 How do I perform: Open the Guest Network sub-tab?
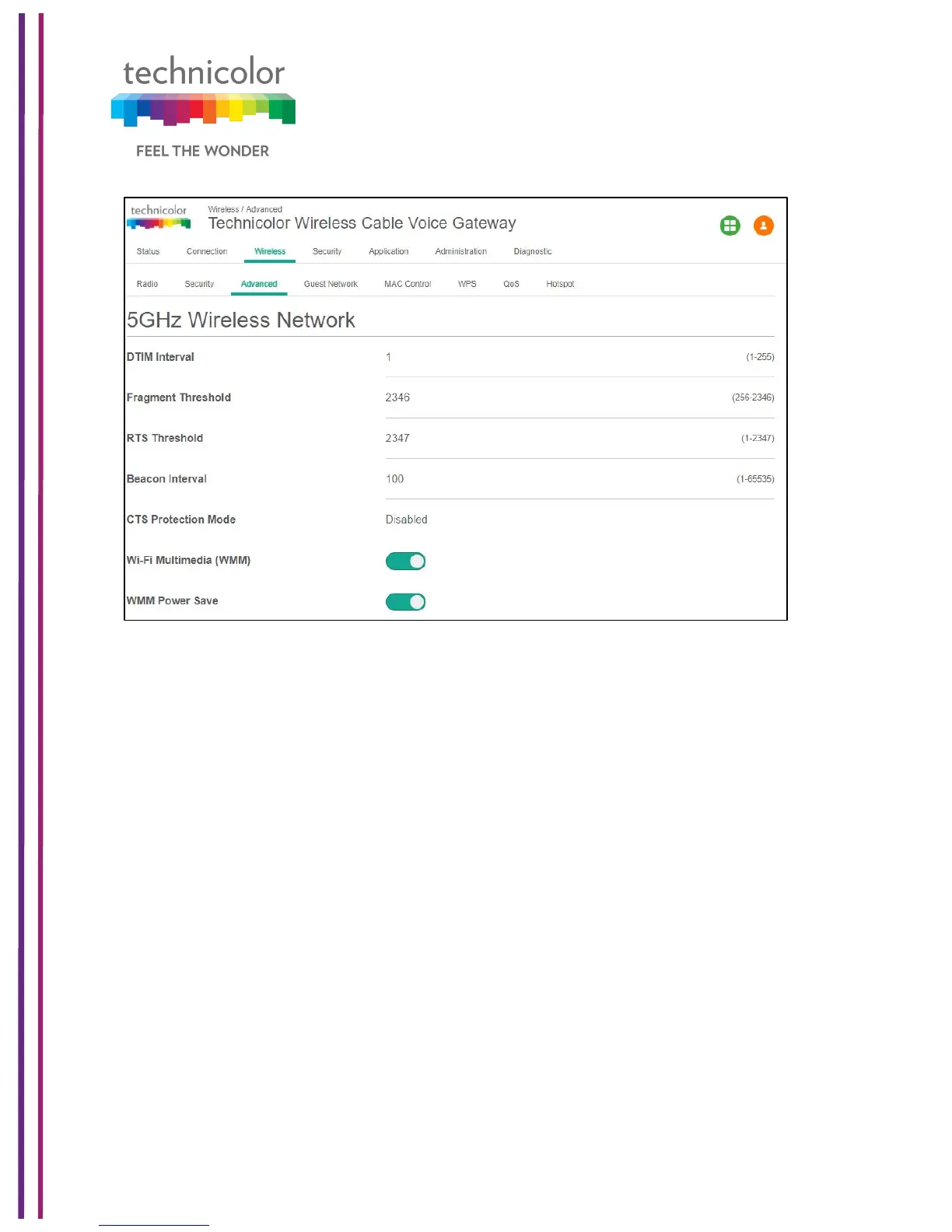tap(331, 284)
